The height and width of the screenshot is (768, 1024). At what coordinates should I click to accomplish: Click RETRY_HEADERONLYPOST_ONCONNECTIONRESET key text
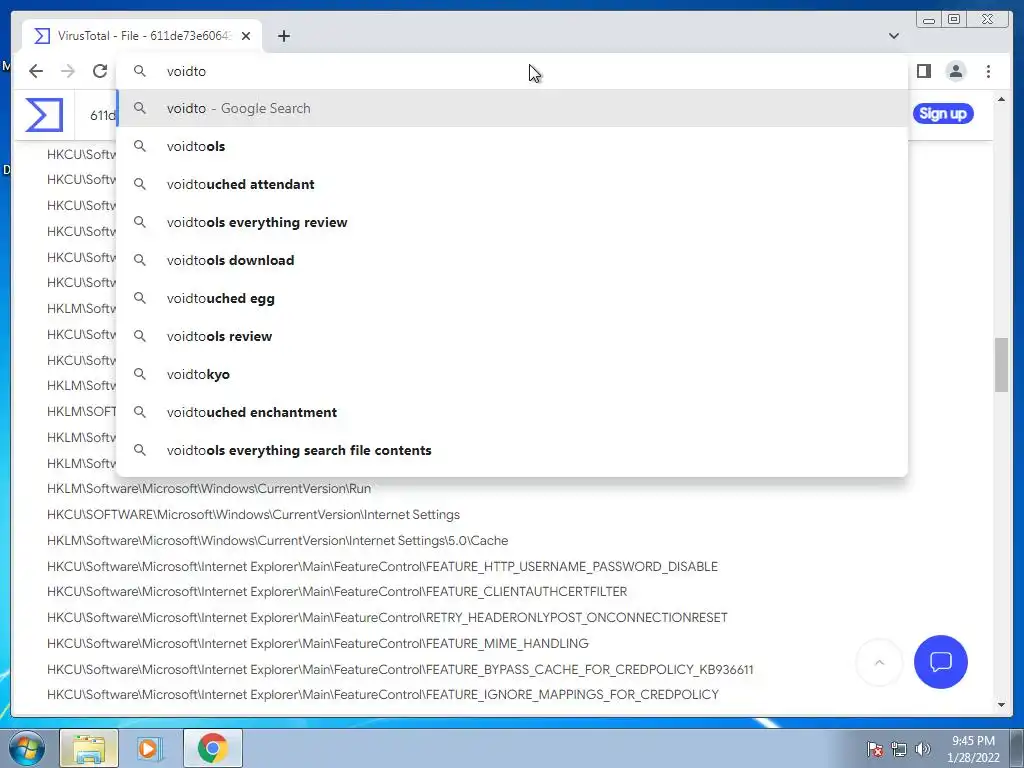pos(387,618)
